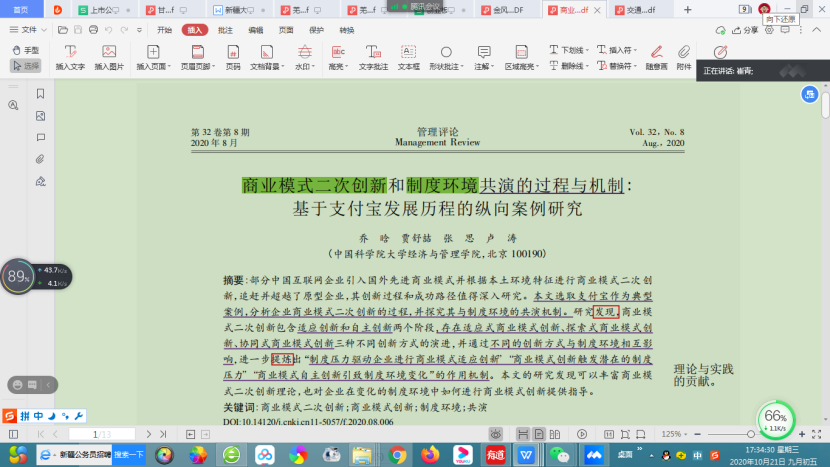The height and width of the screenshot is (467, 830).
Task: Click the Undo arrow icon
Action: pyautogui.click(x=109, y=30)
